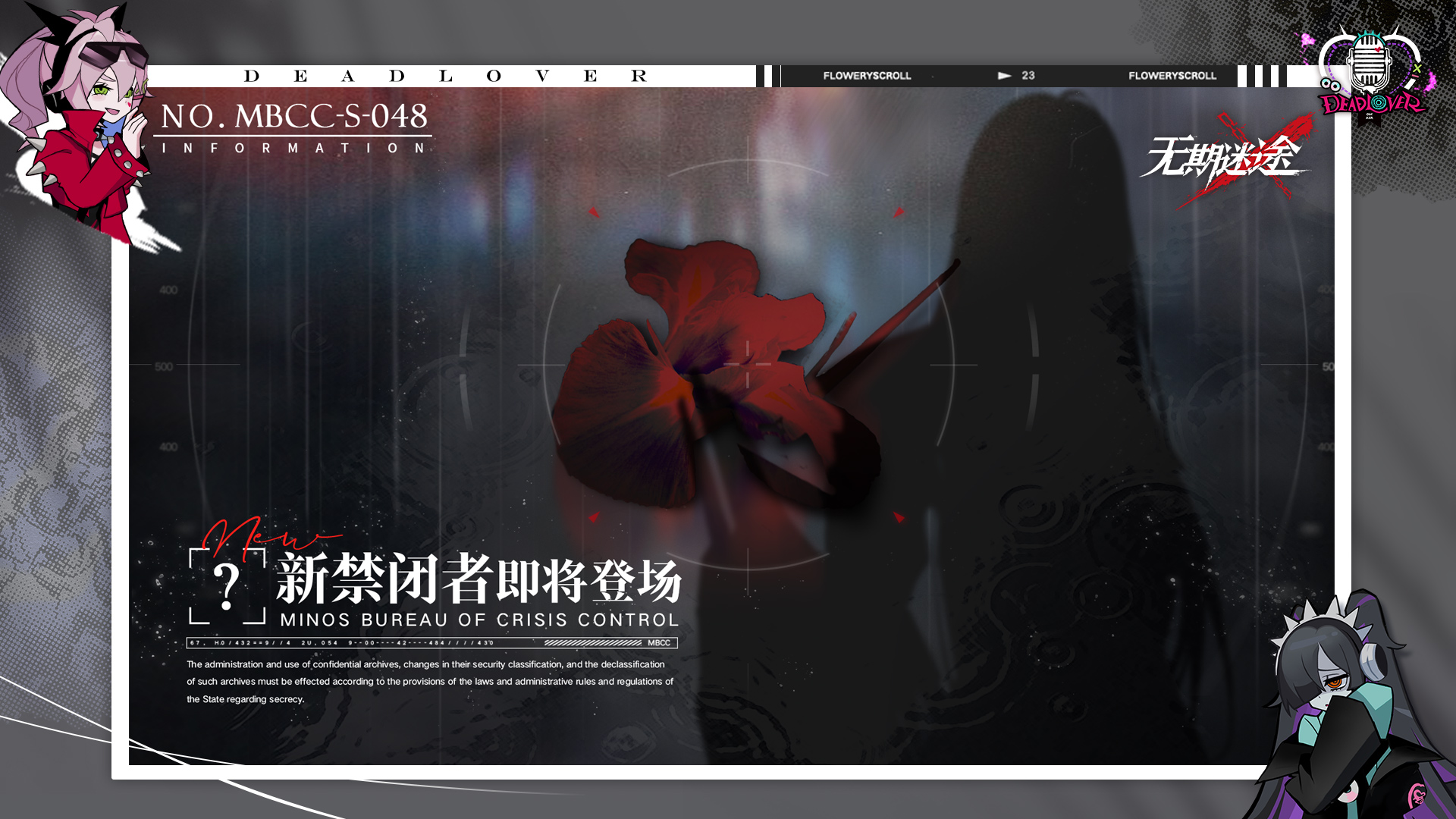The height and width of the screenshot is (819, 1456).
Task: Click the 新禁闭者即将登场 headline
Action: 479,579
